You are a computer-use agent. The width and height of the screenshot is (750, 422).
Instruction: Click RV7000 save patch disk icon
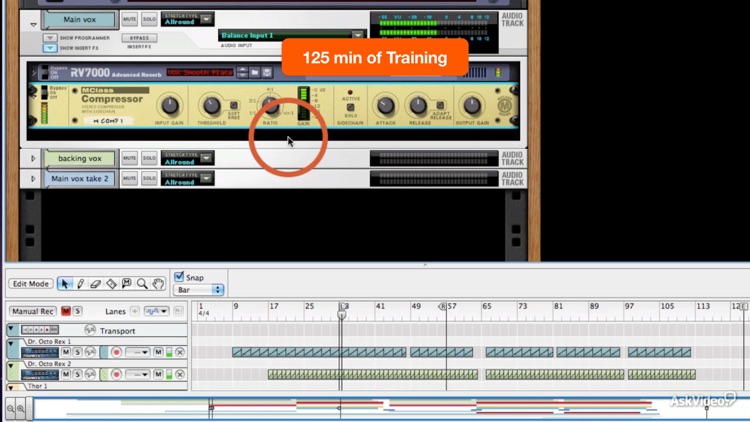coord(267,72)
